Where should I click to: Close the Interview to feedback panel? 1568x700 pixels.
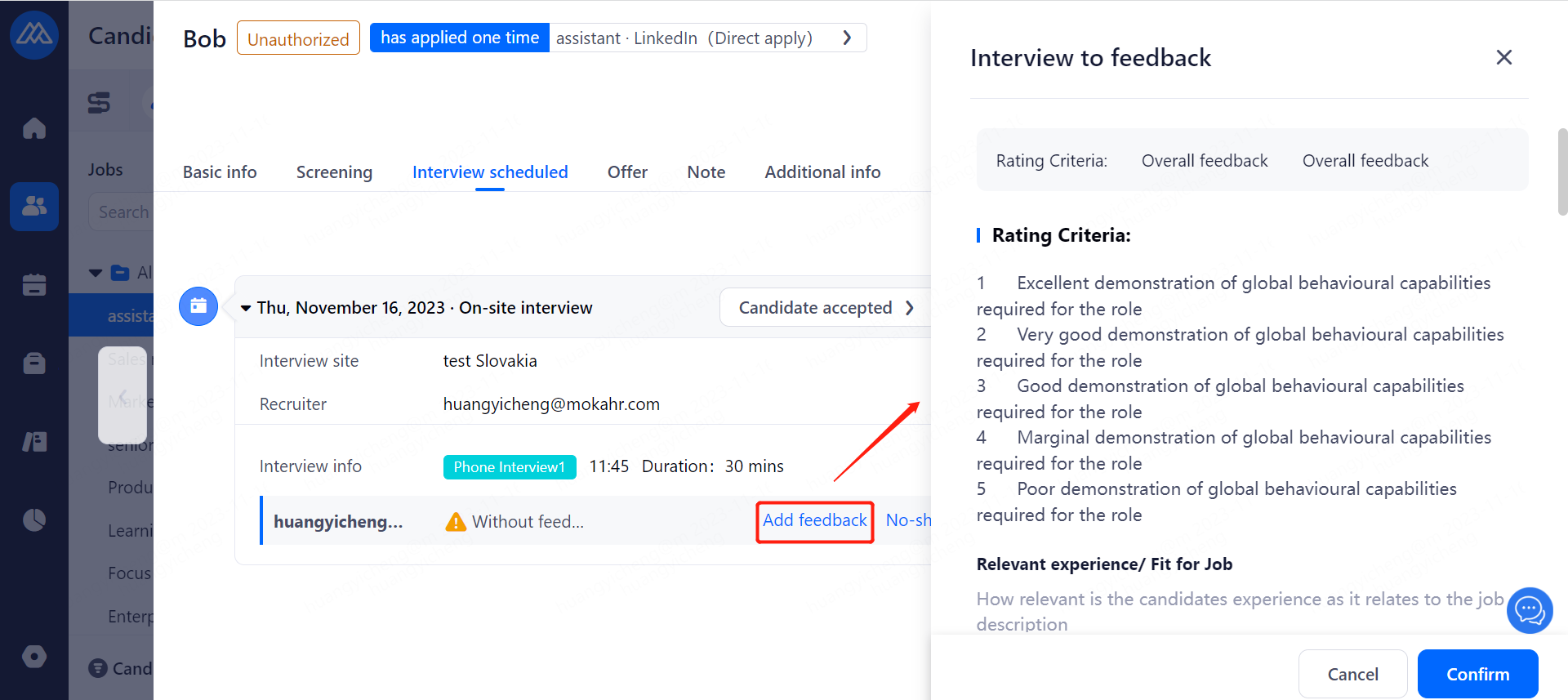1503,57
